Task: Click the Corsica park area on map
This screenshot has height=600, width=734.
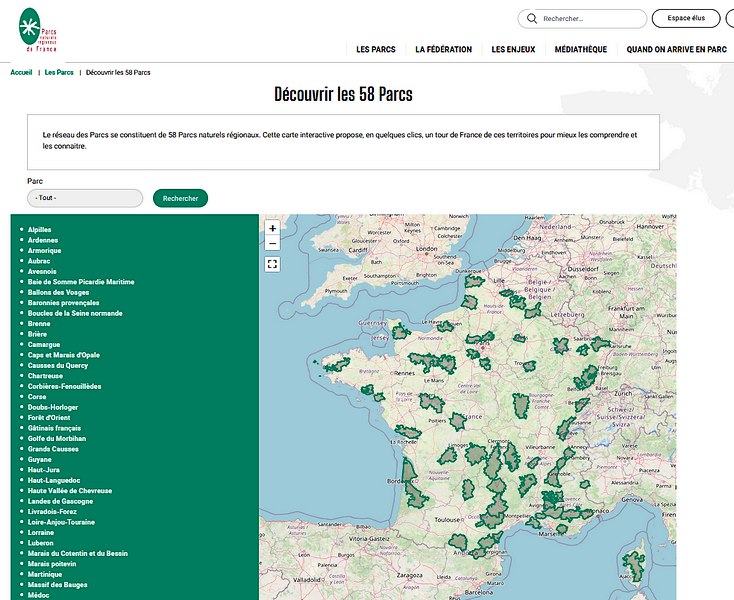Action: [x=633, y=566]
